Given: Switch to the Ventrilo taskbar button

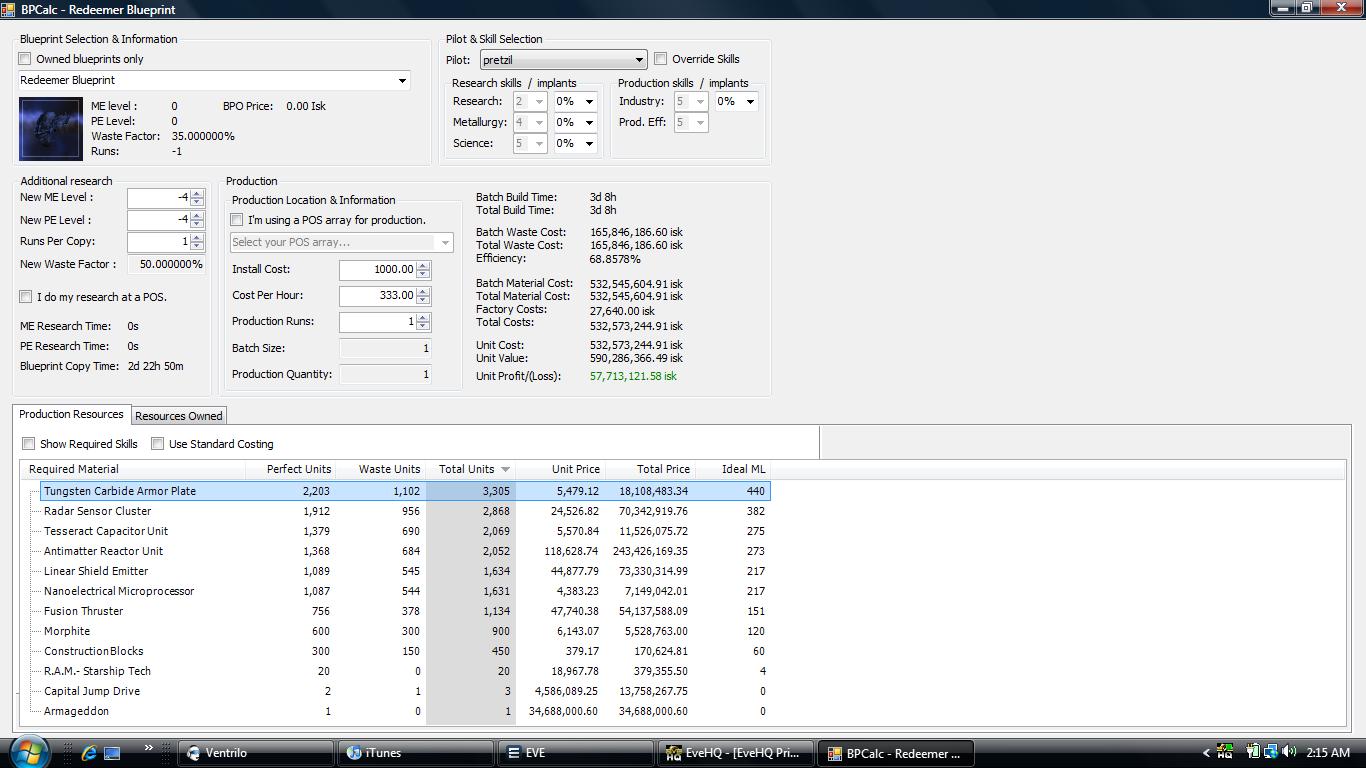Looking at the screenshot, I should click(x=256, y=753).
